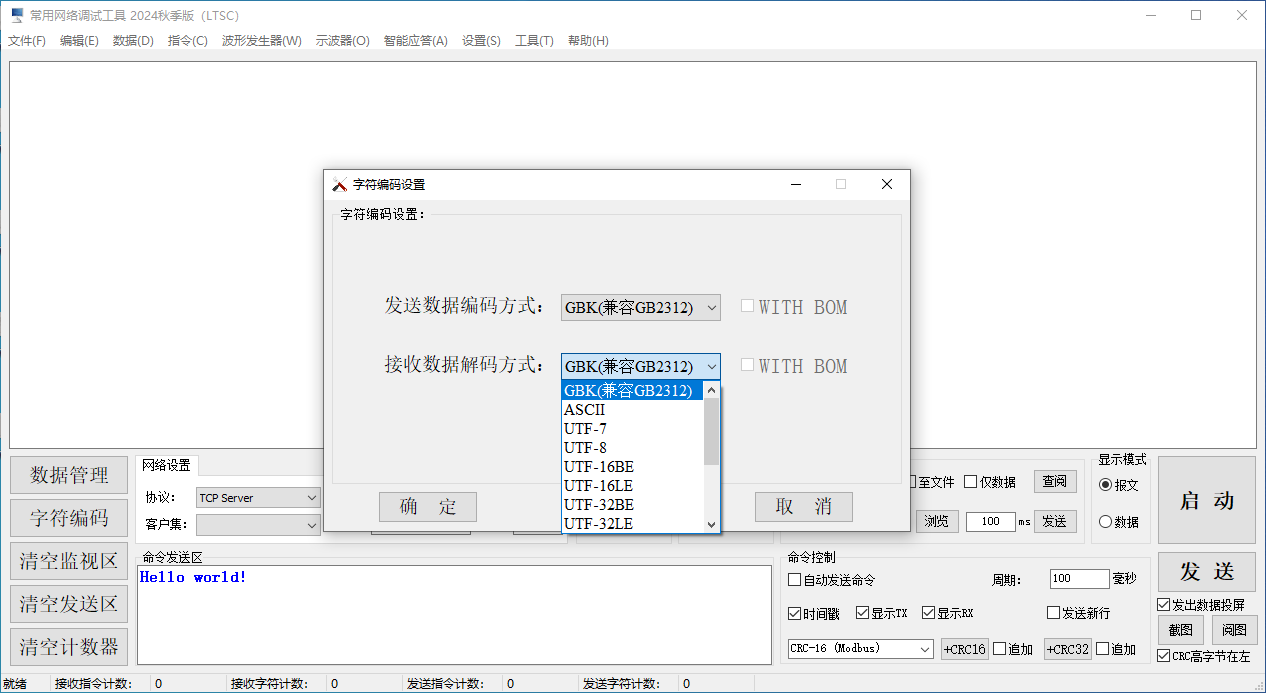Viewport: 1266px width, 693px height.
Task: Click the 清空发送区 button
Action: [x=69, y=604]
